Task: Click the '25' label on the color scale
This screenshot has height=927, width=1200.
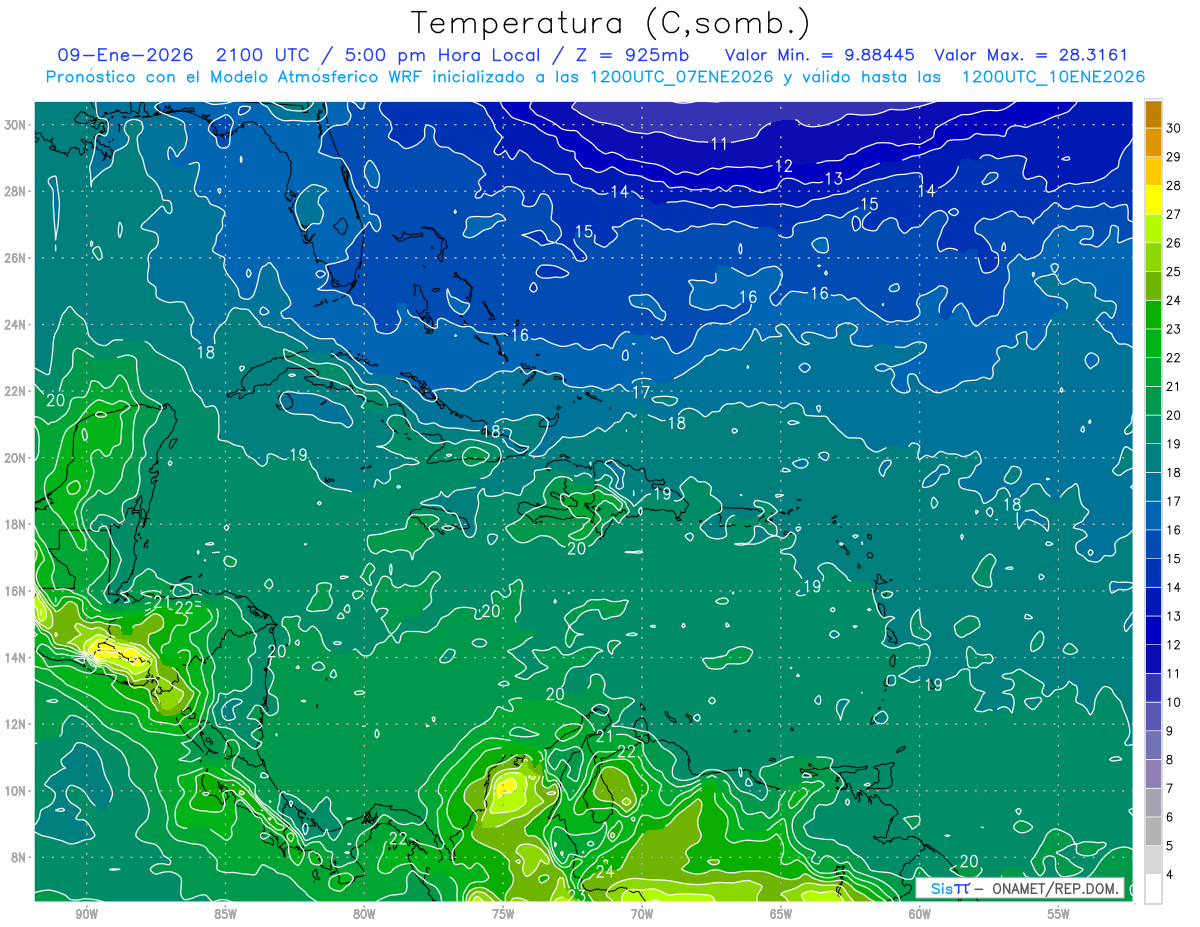Action: coord(1174,271)
